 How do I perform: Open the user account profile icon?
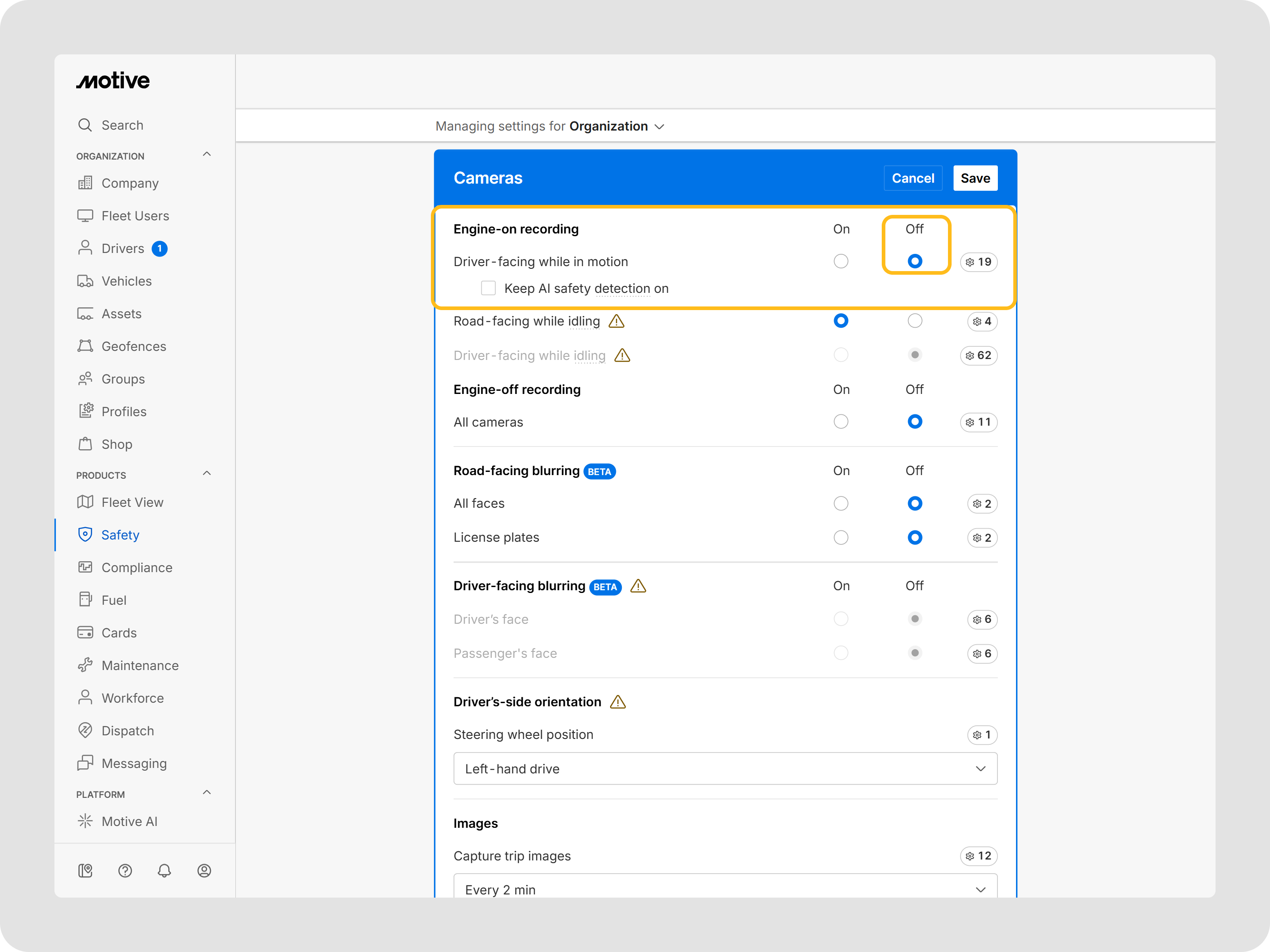pos(204,870)
